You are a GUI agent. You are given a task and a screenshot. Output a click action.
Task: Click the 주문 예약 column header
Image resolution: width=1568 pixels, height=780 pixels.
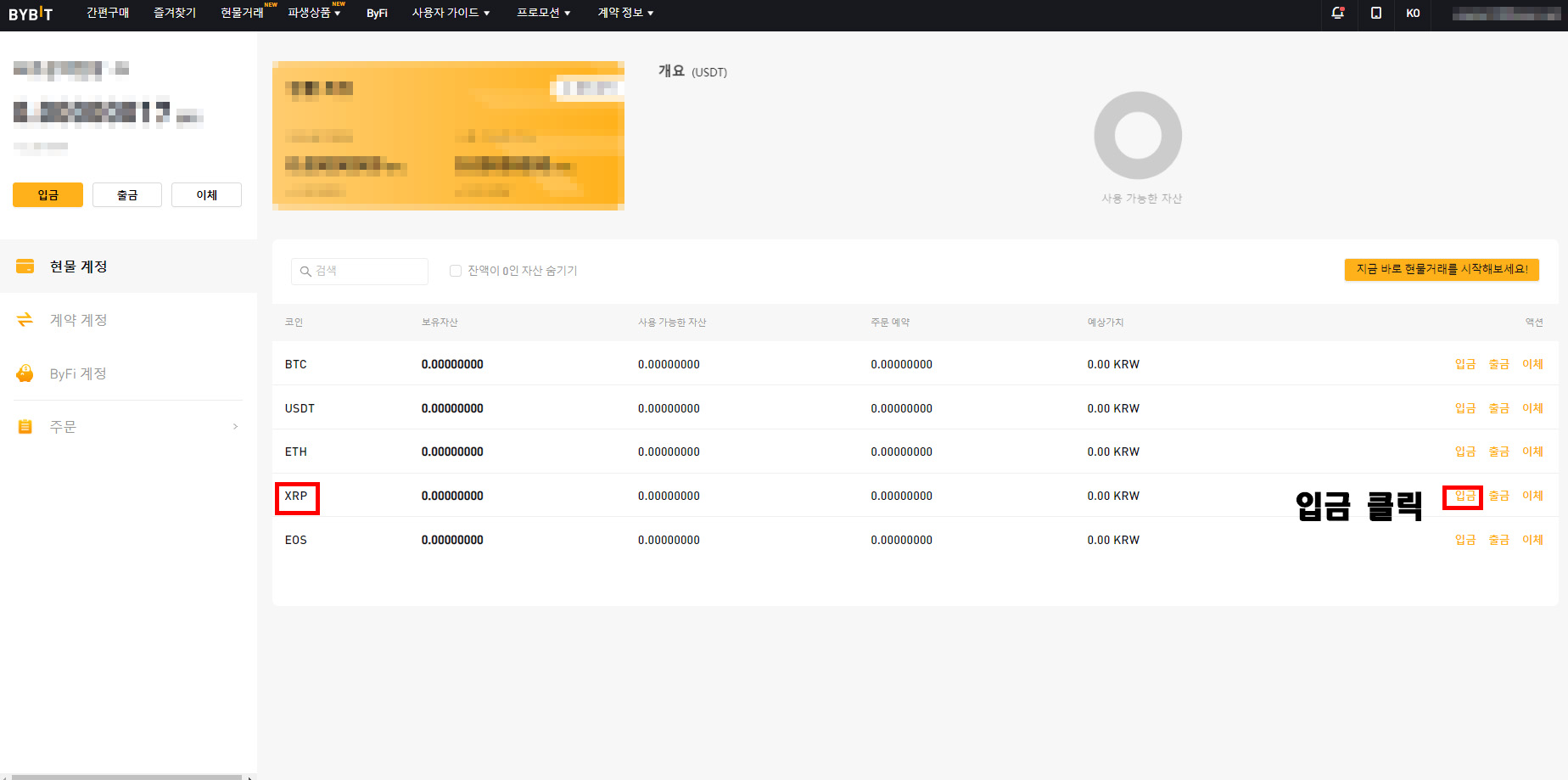coord(890,323)
